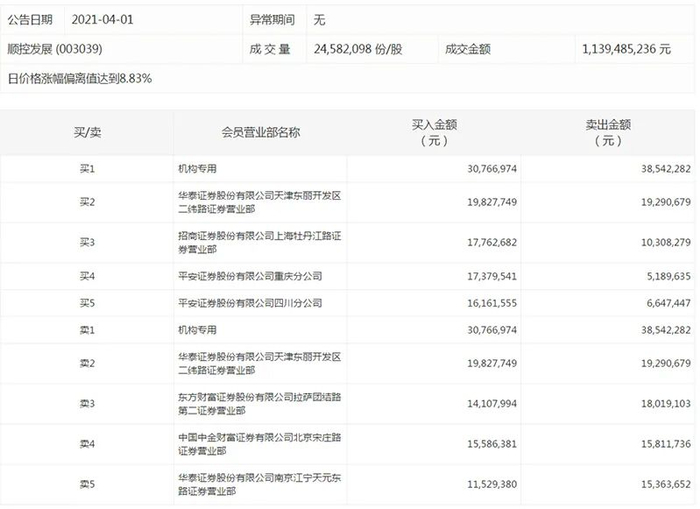Screen dimensions: 700x509
Task: Select the 卖5 row label
Action: [x=87, y=484]
